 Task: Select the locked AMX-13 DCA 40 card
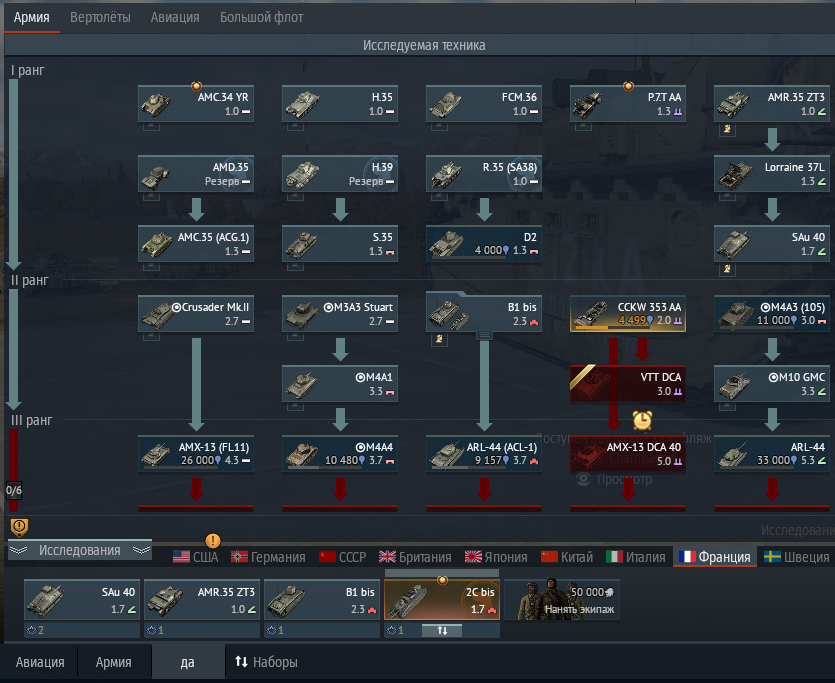(628, 454)
